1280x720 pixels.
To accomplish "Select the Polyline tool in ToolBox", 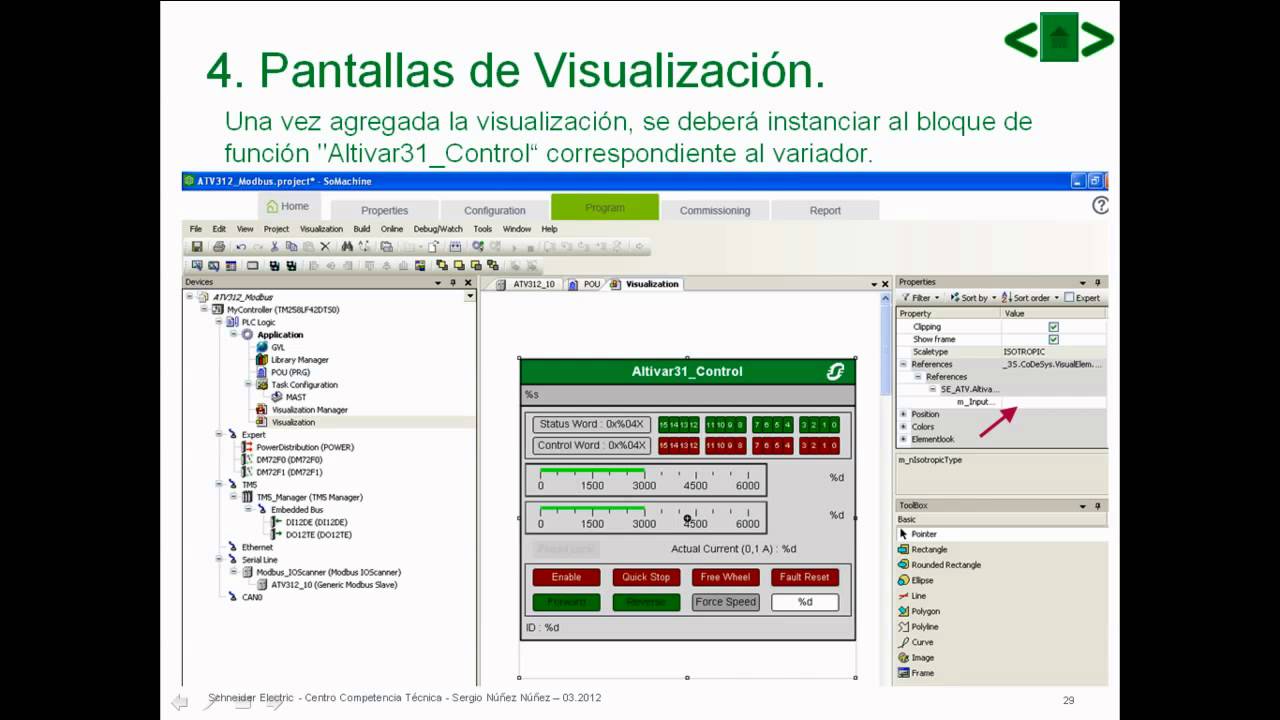I will (918, 627).
